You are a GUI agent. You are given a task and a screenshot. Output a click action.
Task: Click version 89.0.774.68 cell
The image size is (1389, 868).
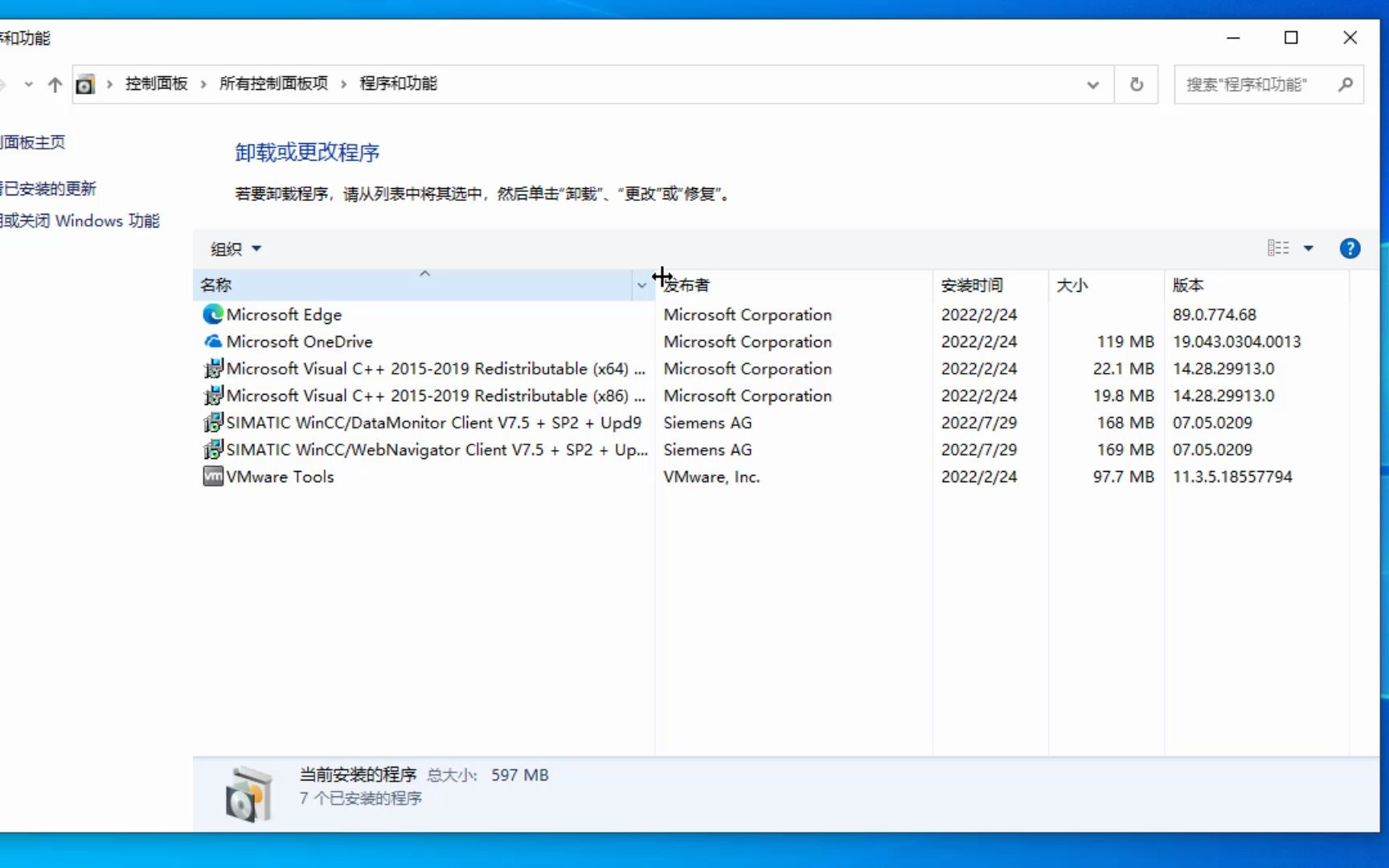tap(1214, 315)
